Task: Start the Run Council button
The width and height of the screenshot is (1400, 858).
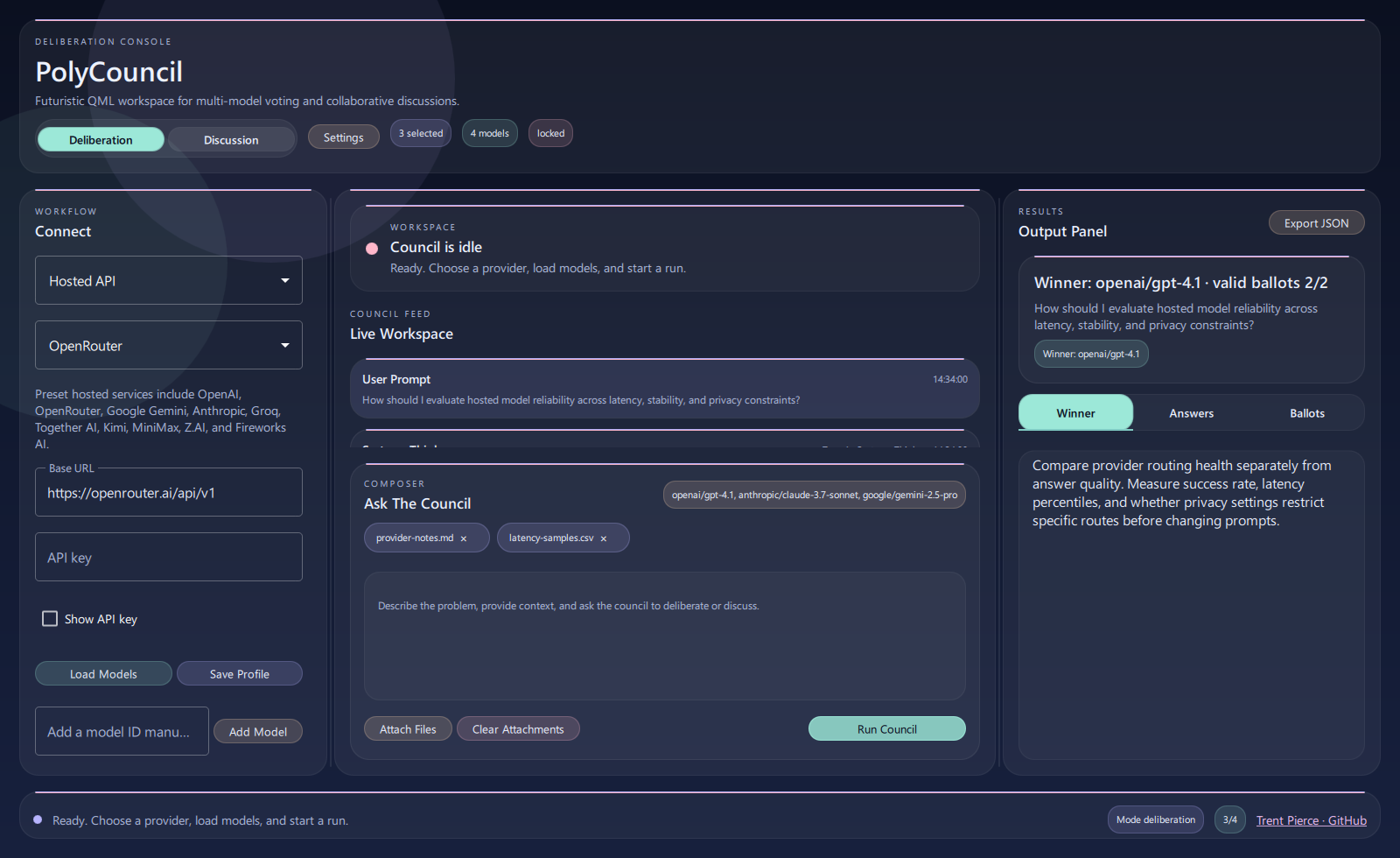Action: pyautogui.click(x=887, y=728)
